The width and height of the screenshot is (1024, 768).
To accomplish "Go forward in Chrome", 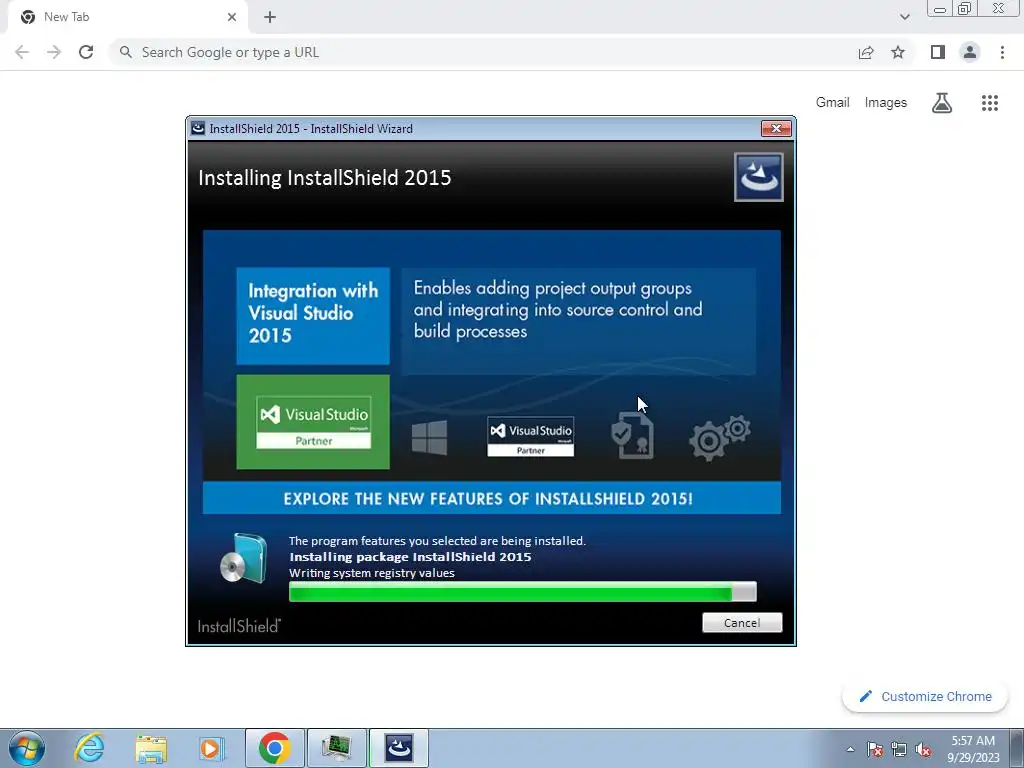I will click(54, 52).
